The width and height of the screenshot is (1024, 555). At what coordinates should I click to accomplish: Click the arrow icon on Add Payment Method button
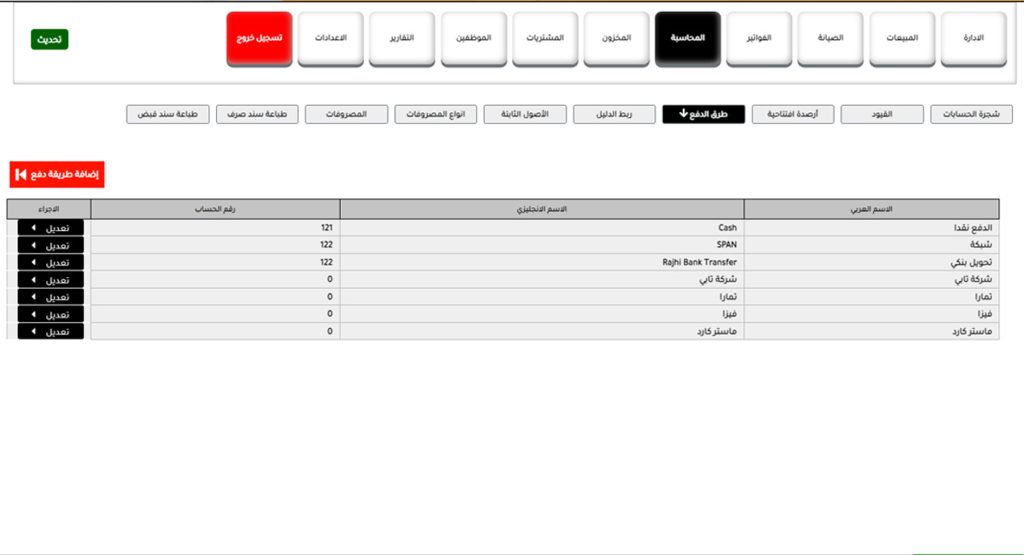[x=21, y=175]
